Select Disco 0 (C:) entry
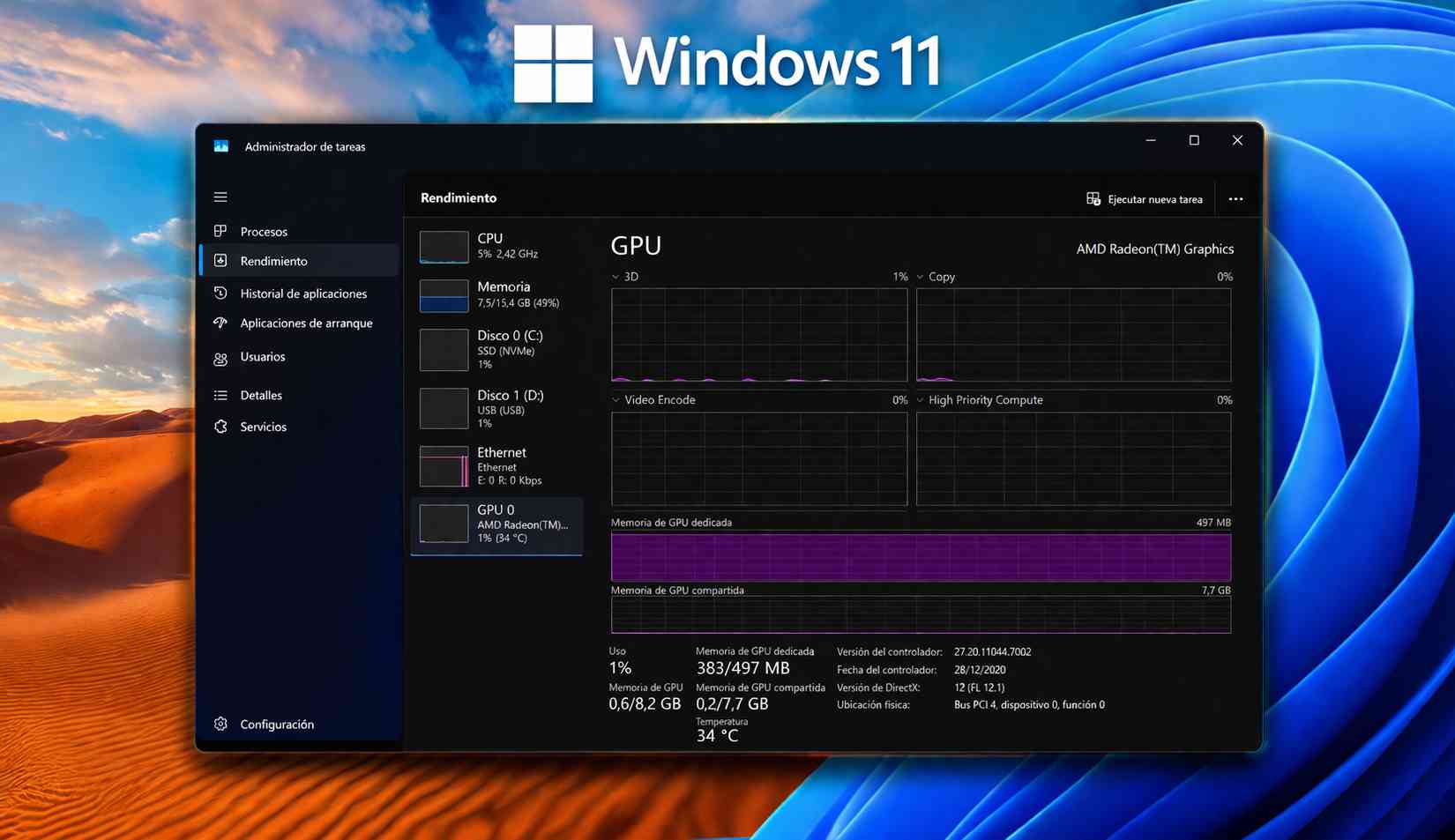The width and height of the screenshot is (1455, 840). 494,349
